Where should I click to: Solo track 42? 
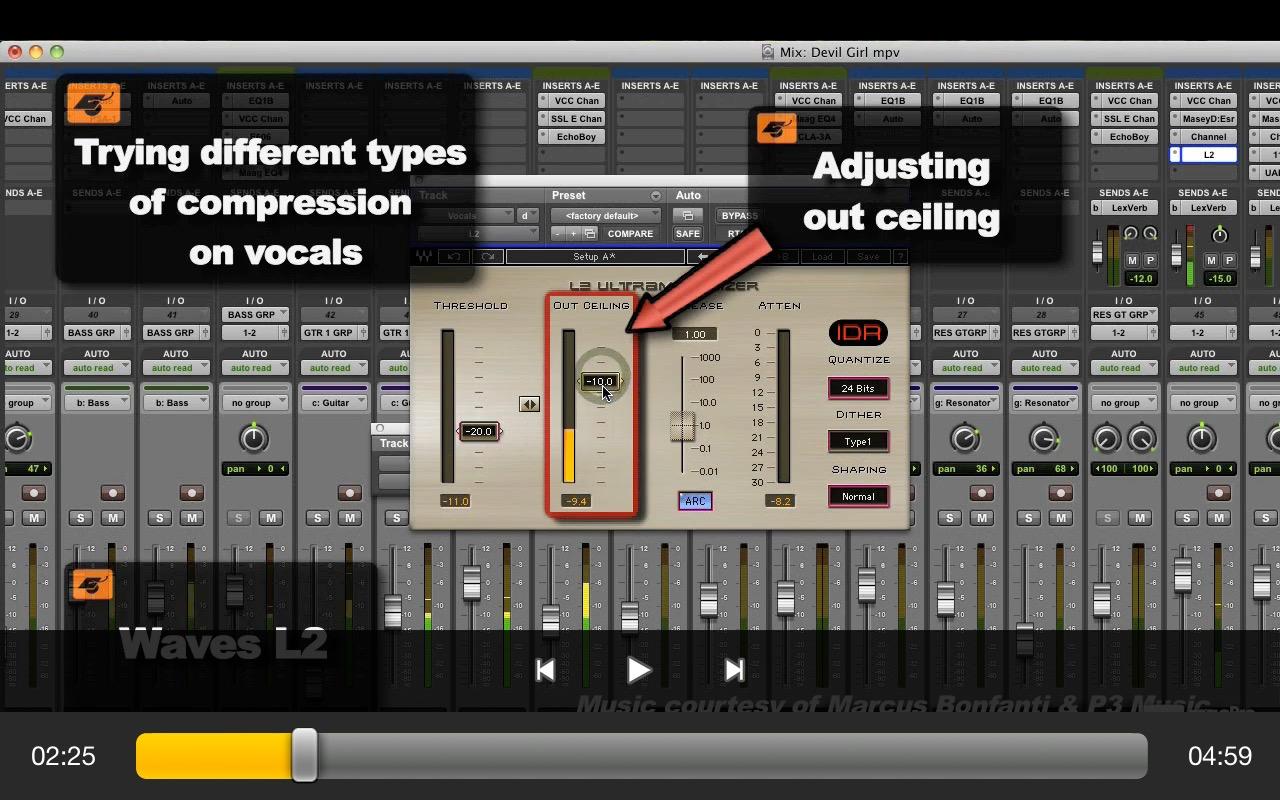coord(317,518)
